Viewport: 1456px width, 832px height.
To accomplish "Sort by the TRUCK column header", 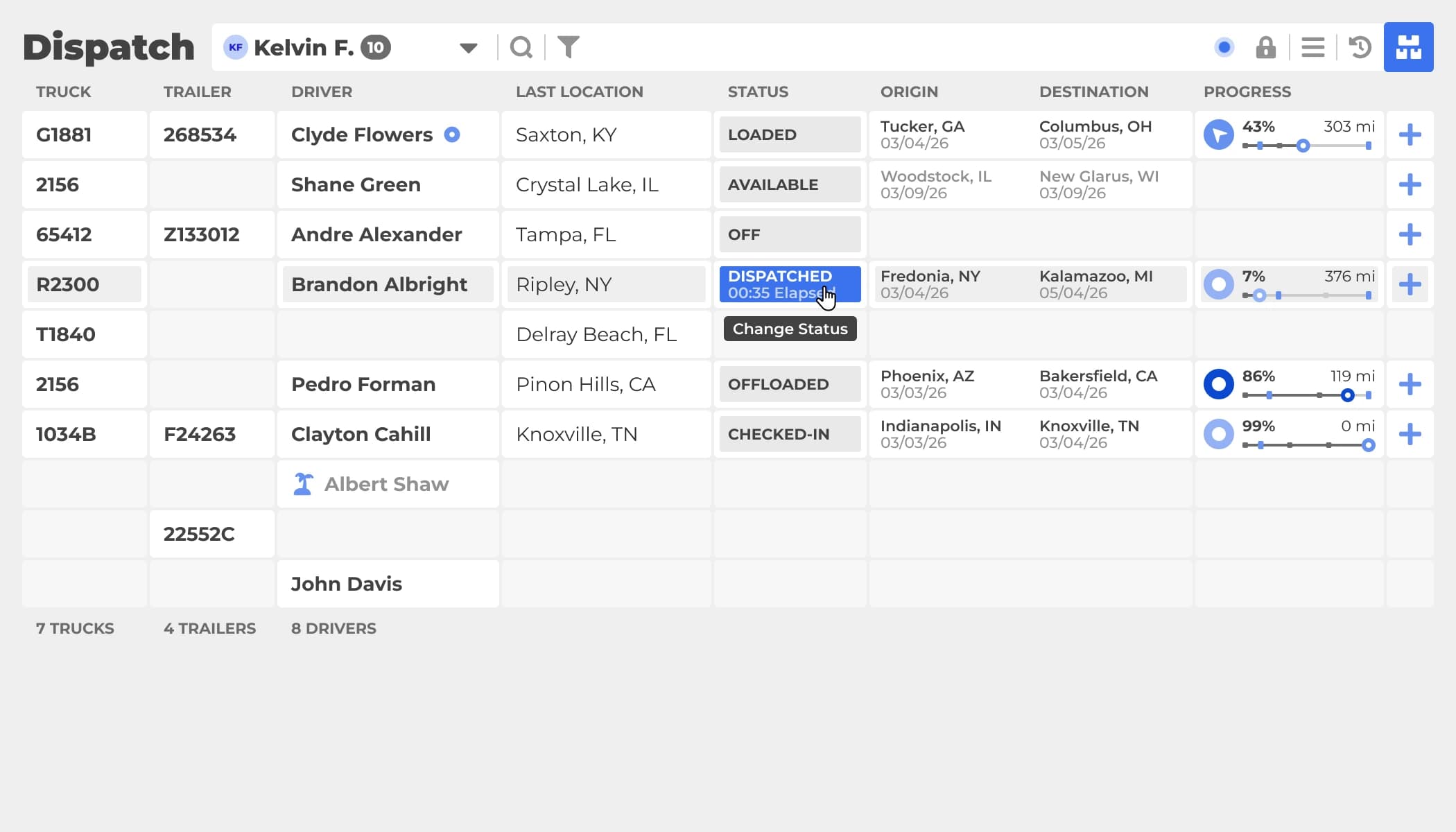I will (64, 92).
